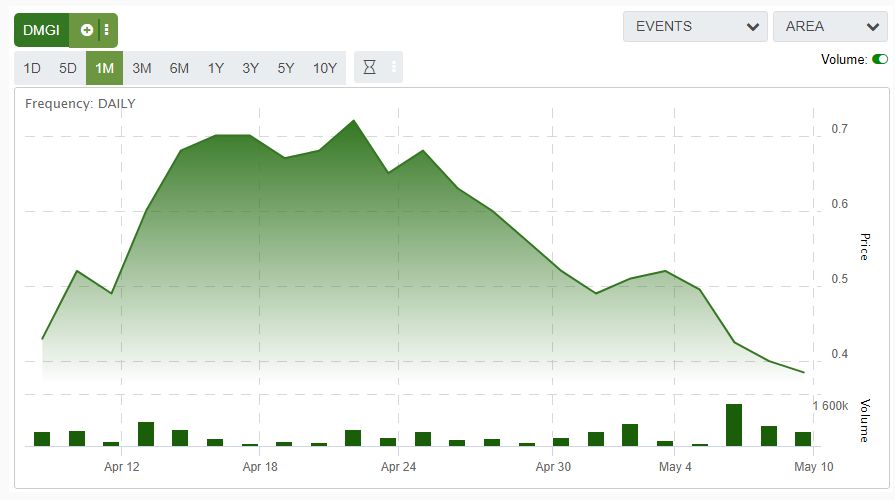The width and height of the screenshot is (895, 500).
Task: Click the May 10 x-axis label
Action: point(814,467)
